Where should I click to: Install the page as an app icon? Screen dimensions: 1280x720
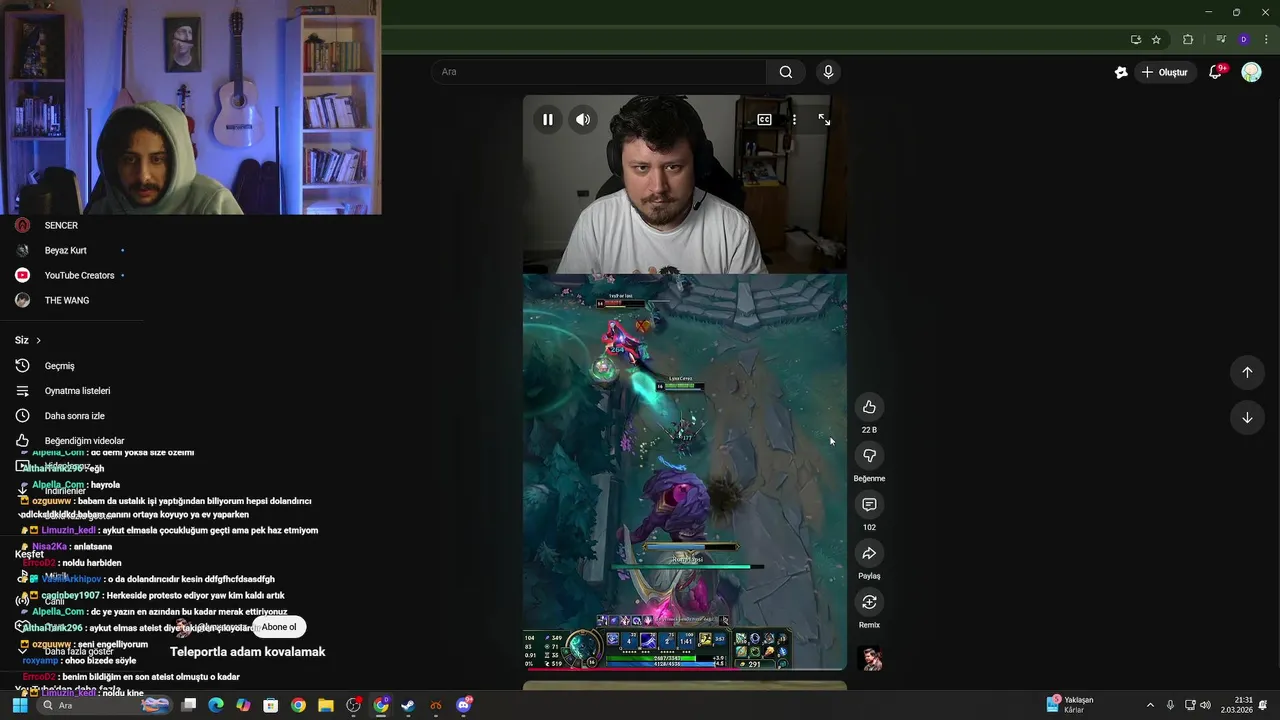click(1135, 40)
